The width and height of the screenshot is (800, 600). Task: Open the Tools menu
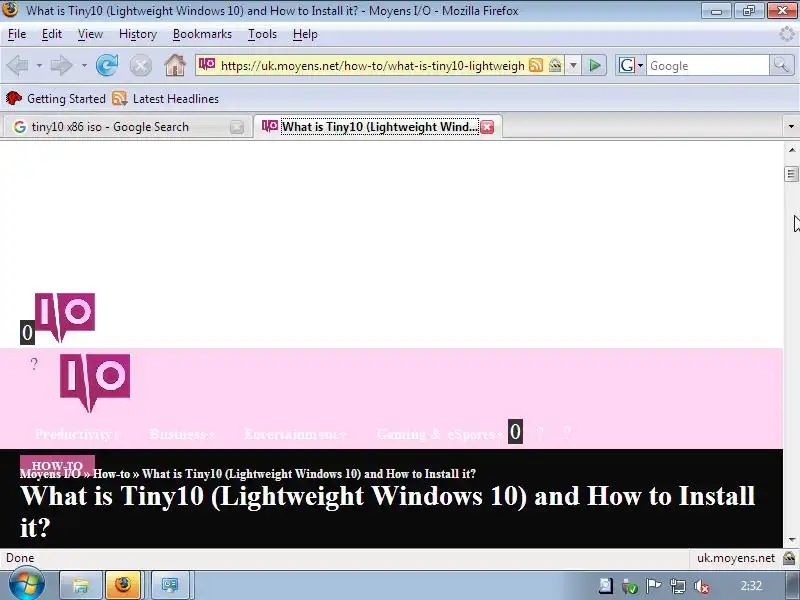pyautogui.click(x=262, y=34)
